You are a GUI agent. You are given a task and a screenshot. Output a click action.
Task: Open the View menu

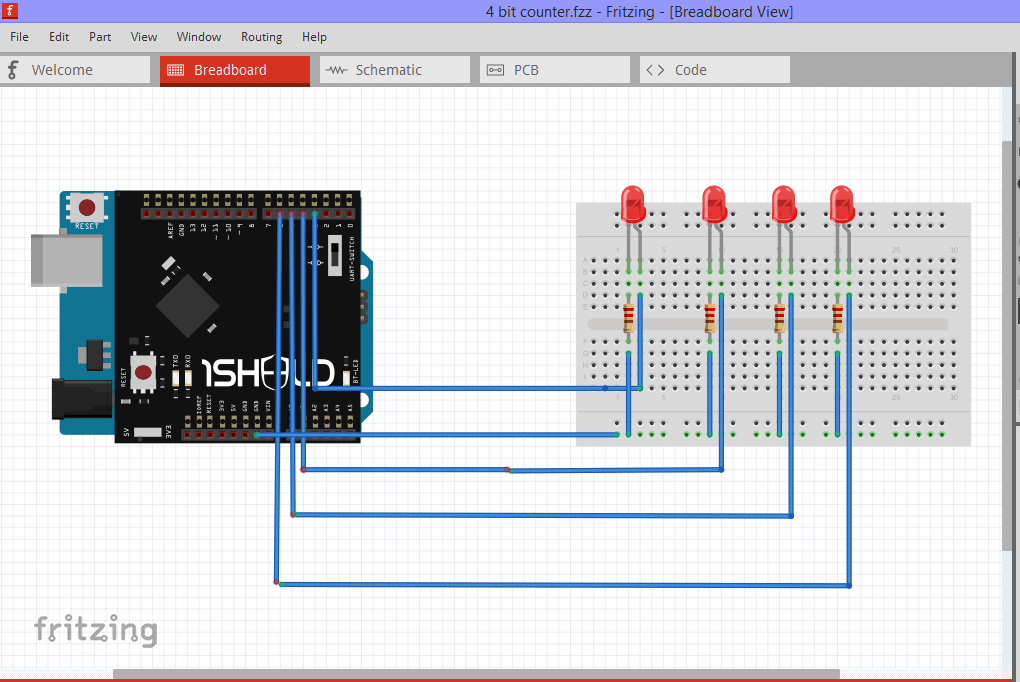[143, 37]
